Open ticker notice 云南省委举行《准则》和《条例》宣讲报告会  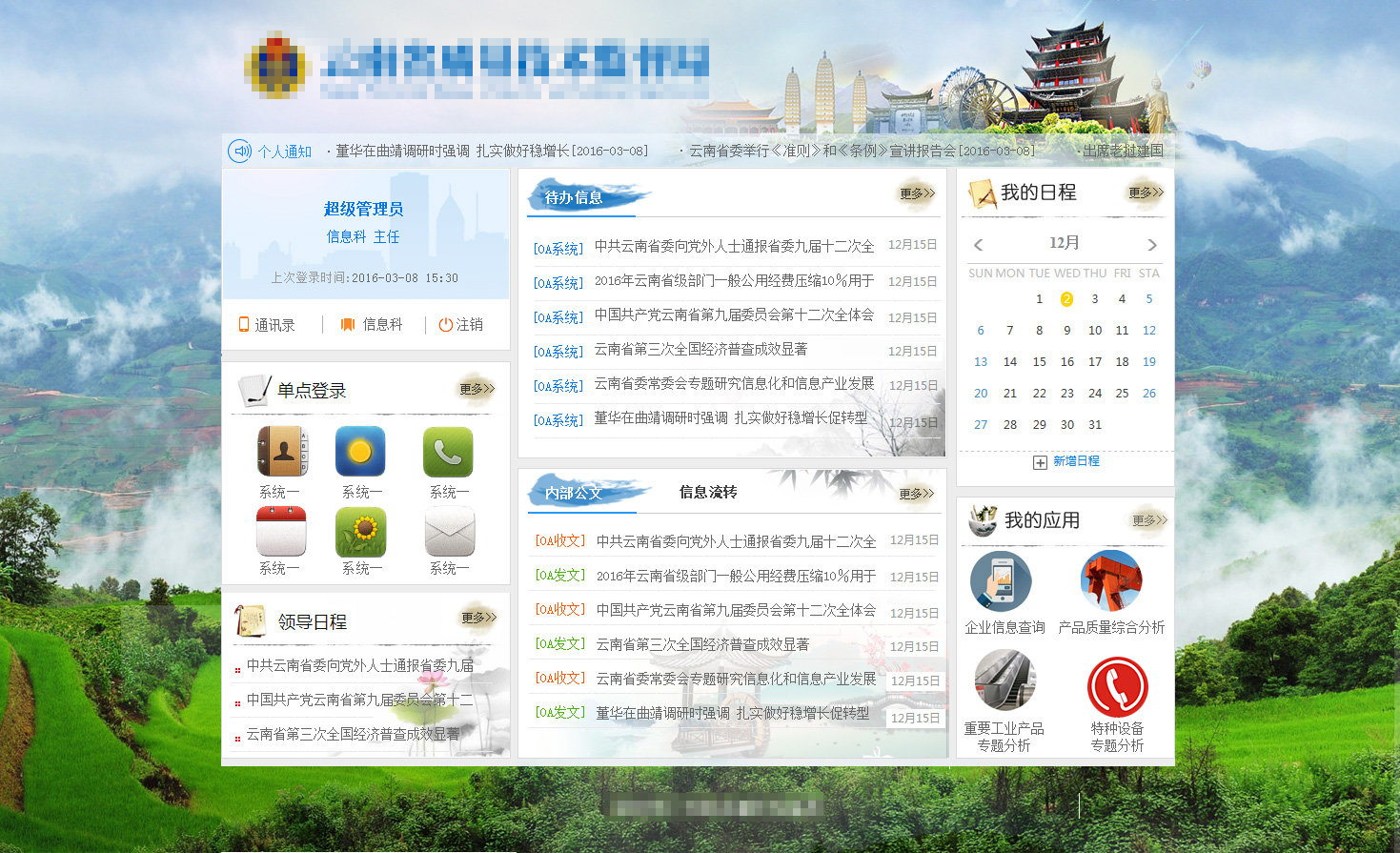coord(862,151)
